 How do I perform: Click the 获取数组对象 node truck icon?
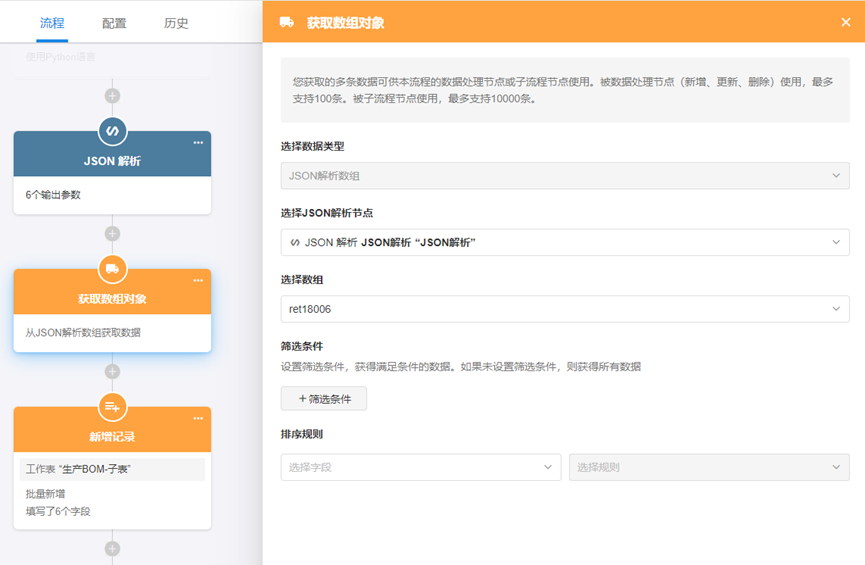112,269
